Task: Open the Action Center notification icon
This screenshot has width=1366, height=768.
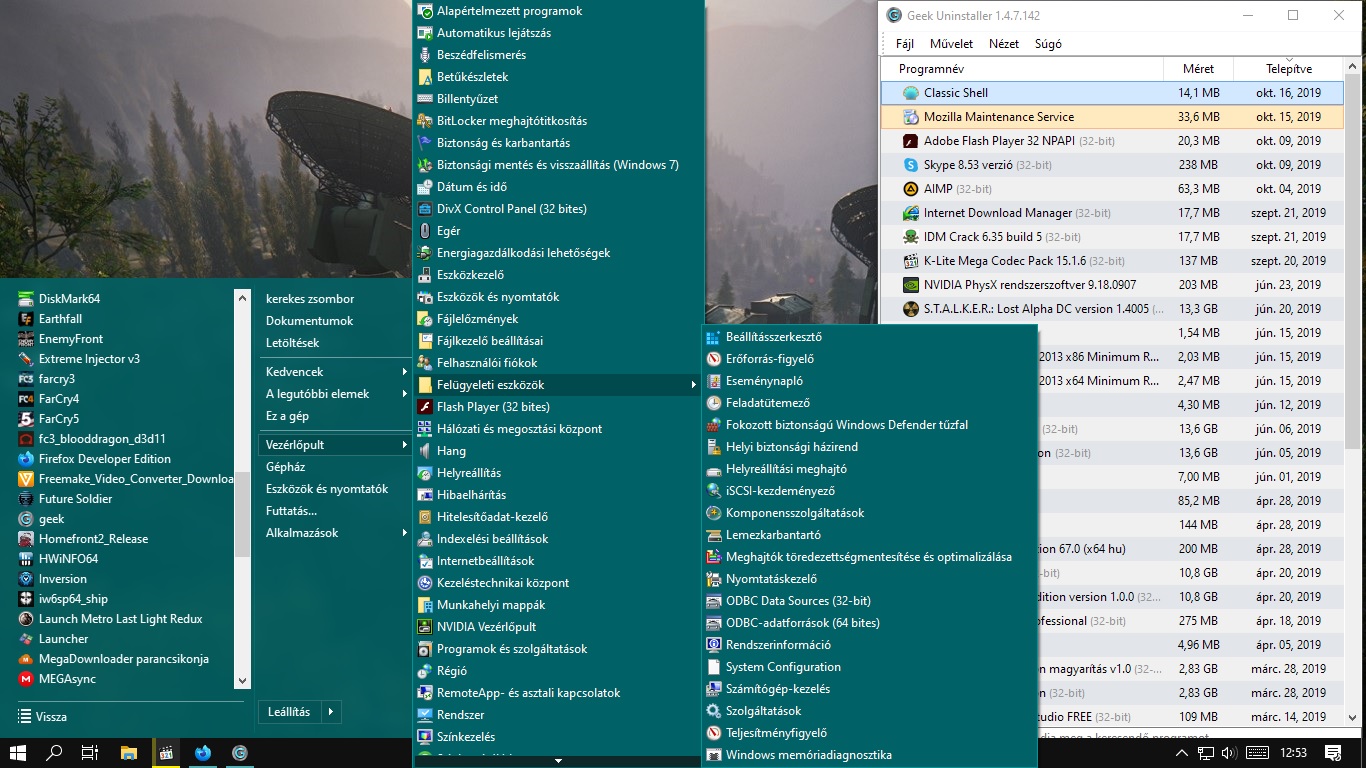Action: point(1332,753)
